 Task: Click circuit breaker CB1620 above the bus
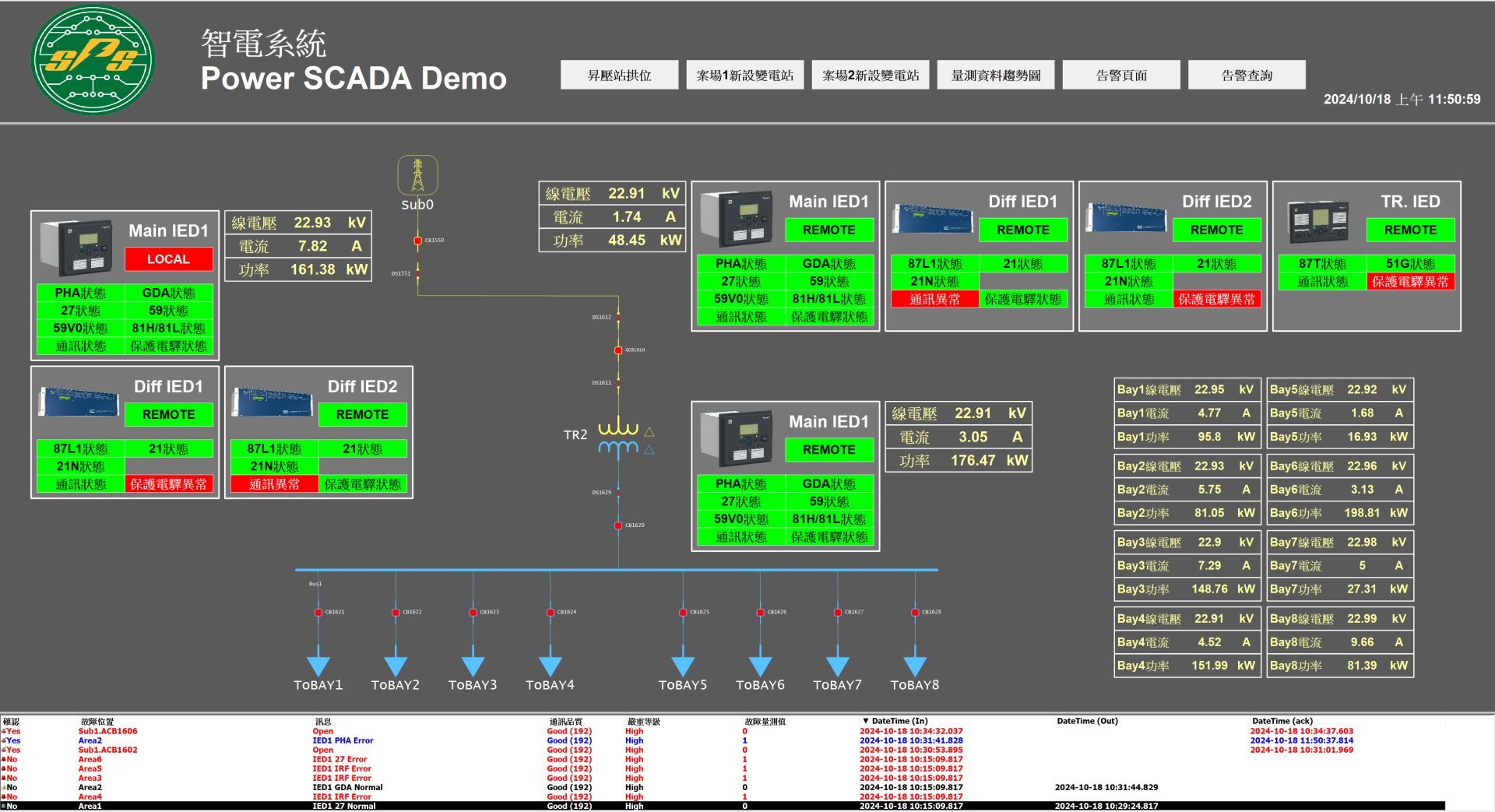point(617,526)
